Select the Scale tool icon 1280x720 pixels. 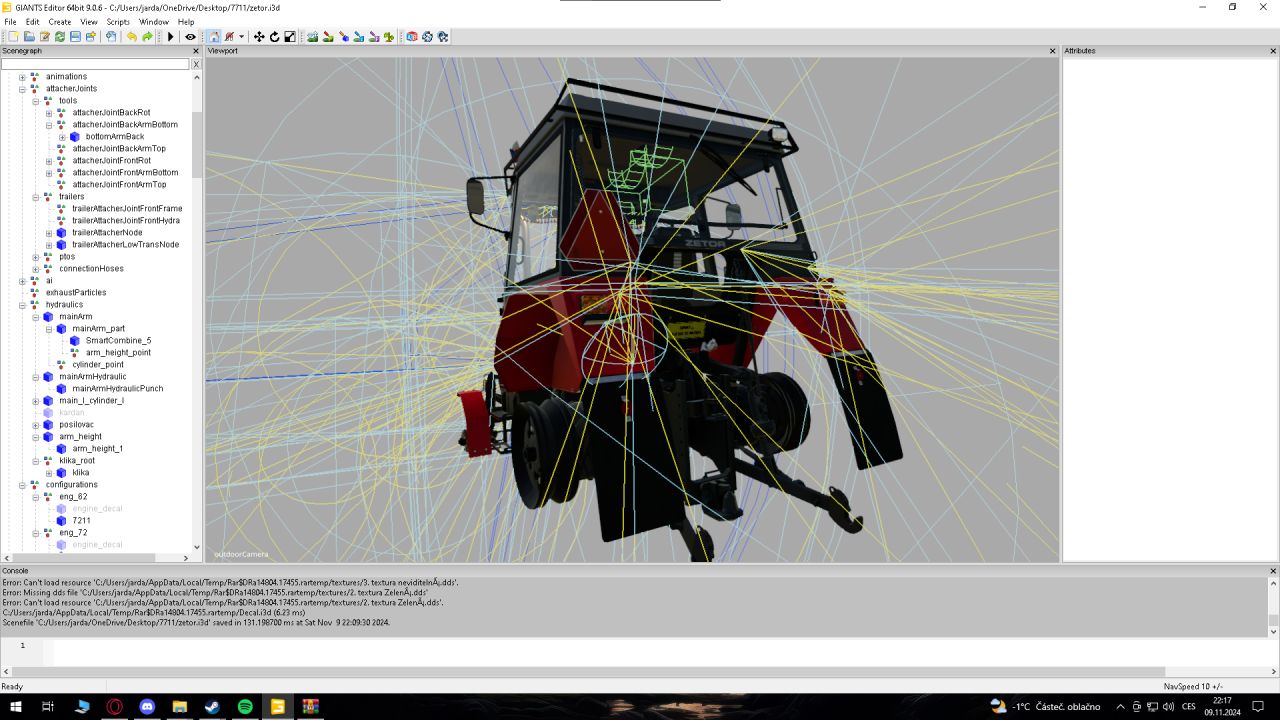coord(290,37)
